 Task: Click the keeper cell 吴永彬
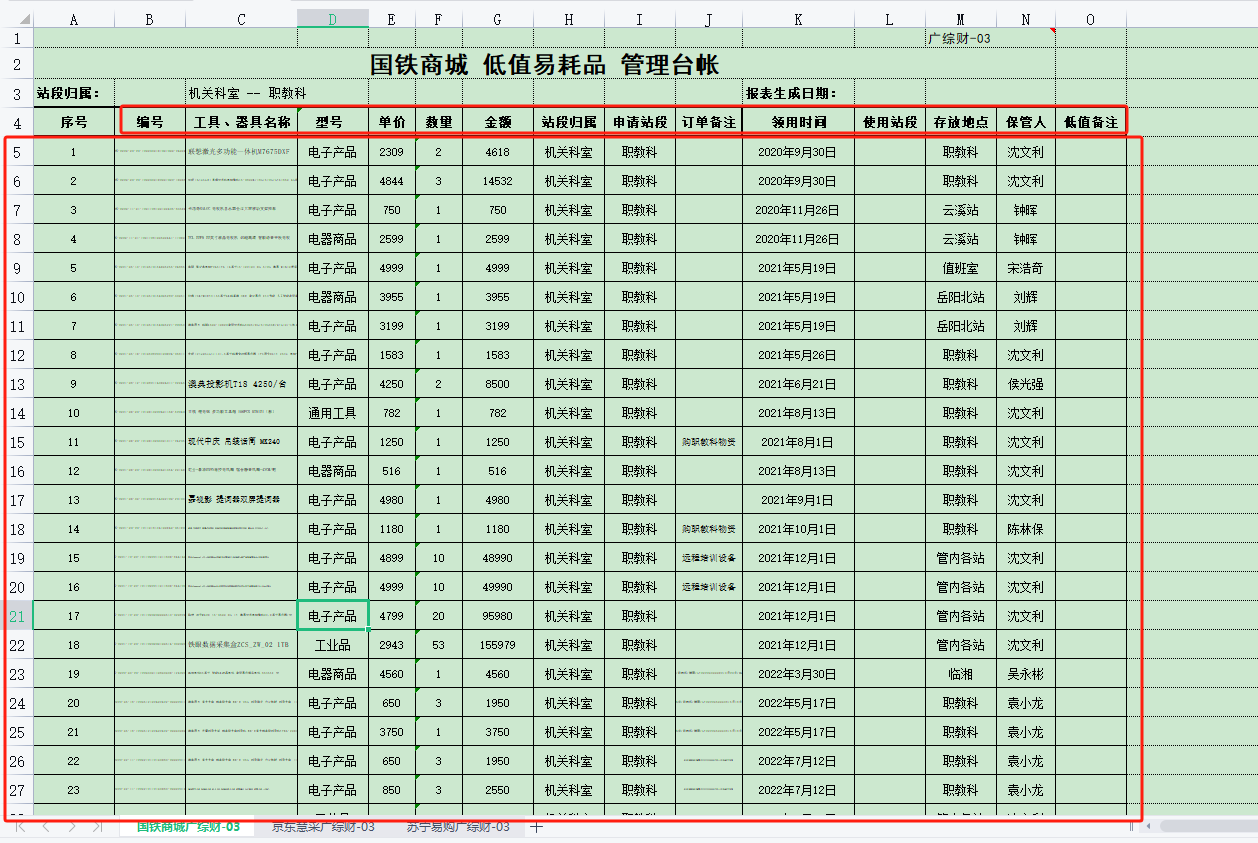point(1026,674)
